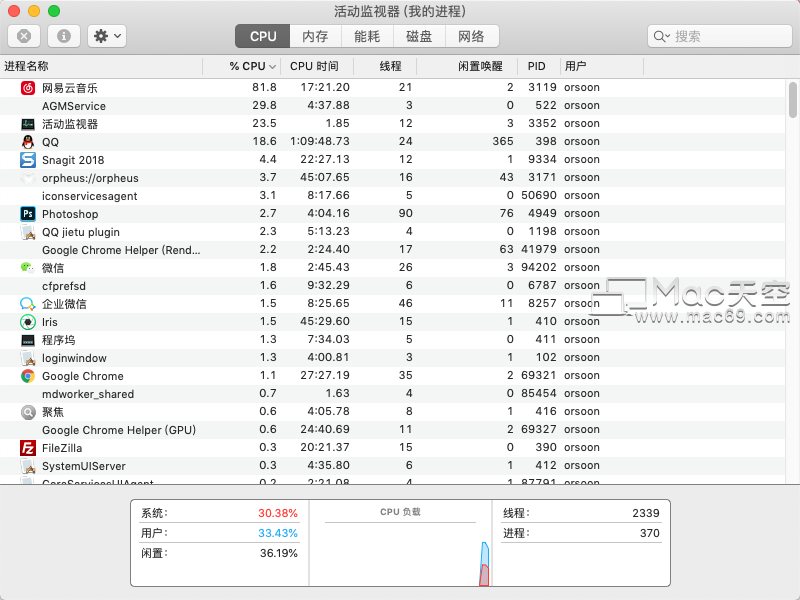This screenshot has height=600, width=800.
Task: Sort by 进程名称 column header
Action: (101, 66)
